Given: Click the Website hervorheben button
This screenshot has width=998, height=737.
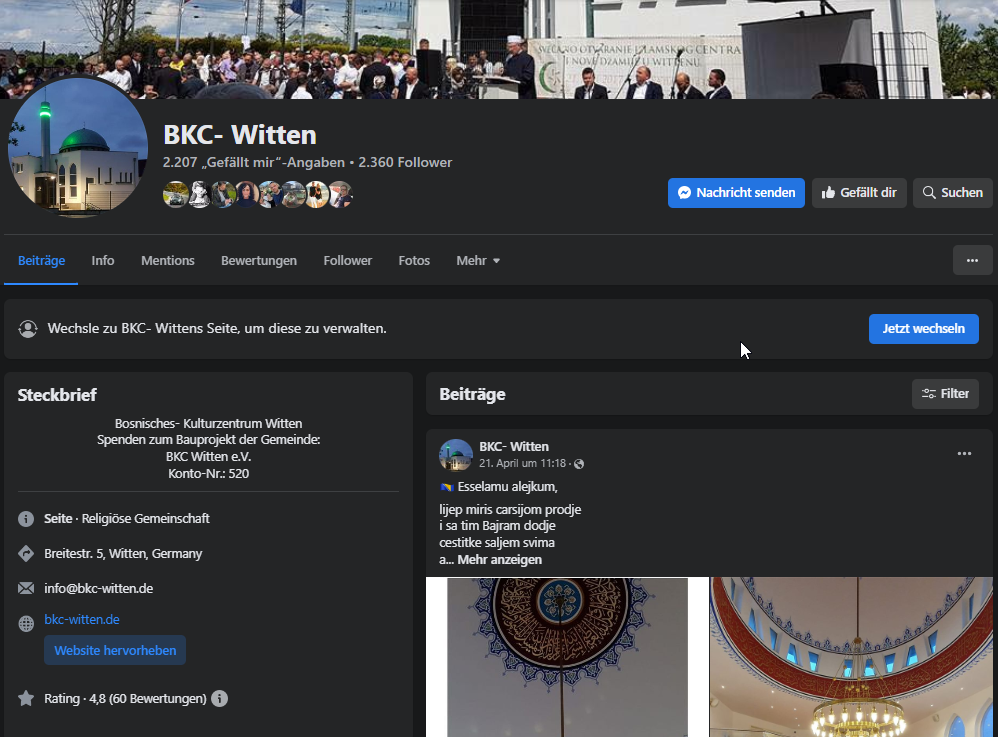Looking at the screenshot, I should (x=115, y=650).
